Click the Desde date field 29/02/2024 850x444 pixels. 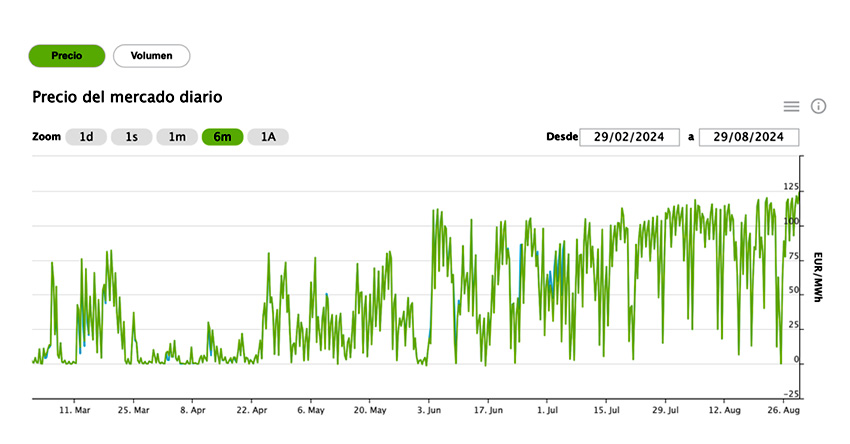point(629,137)
